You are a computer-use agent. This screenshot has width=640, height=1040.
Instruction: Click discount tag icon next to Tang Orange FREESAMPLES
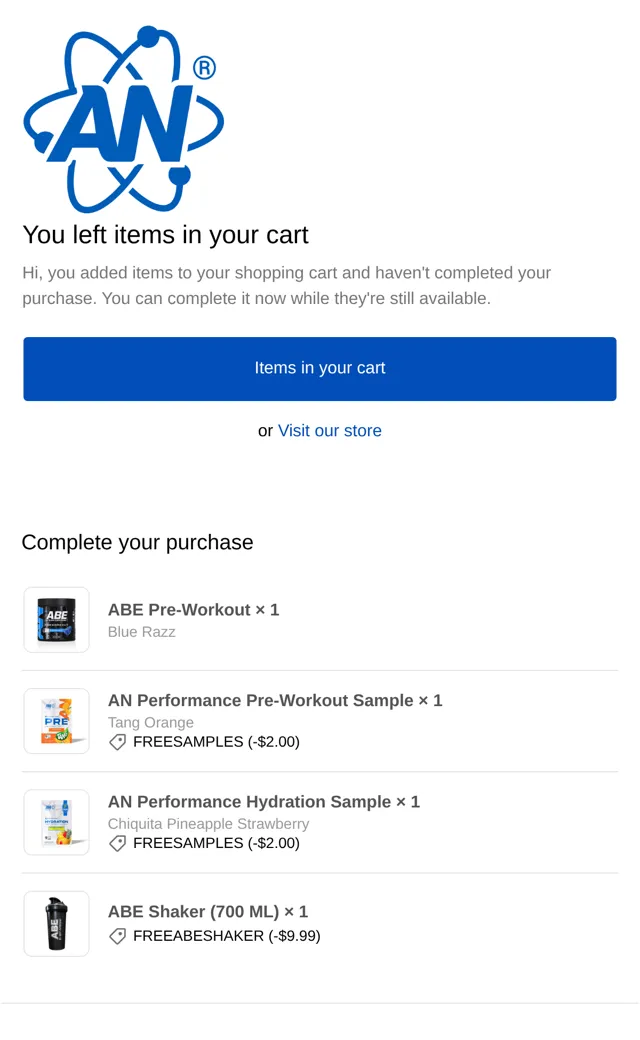[117, 742]
